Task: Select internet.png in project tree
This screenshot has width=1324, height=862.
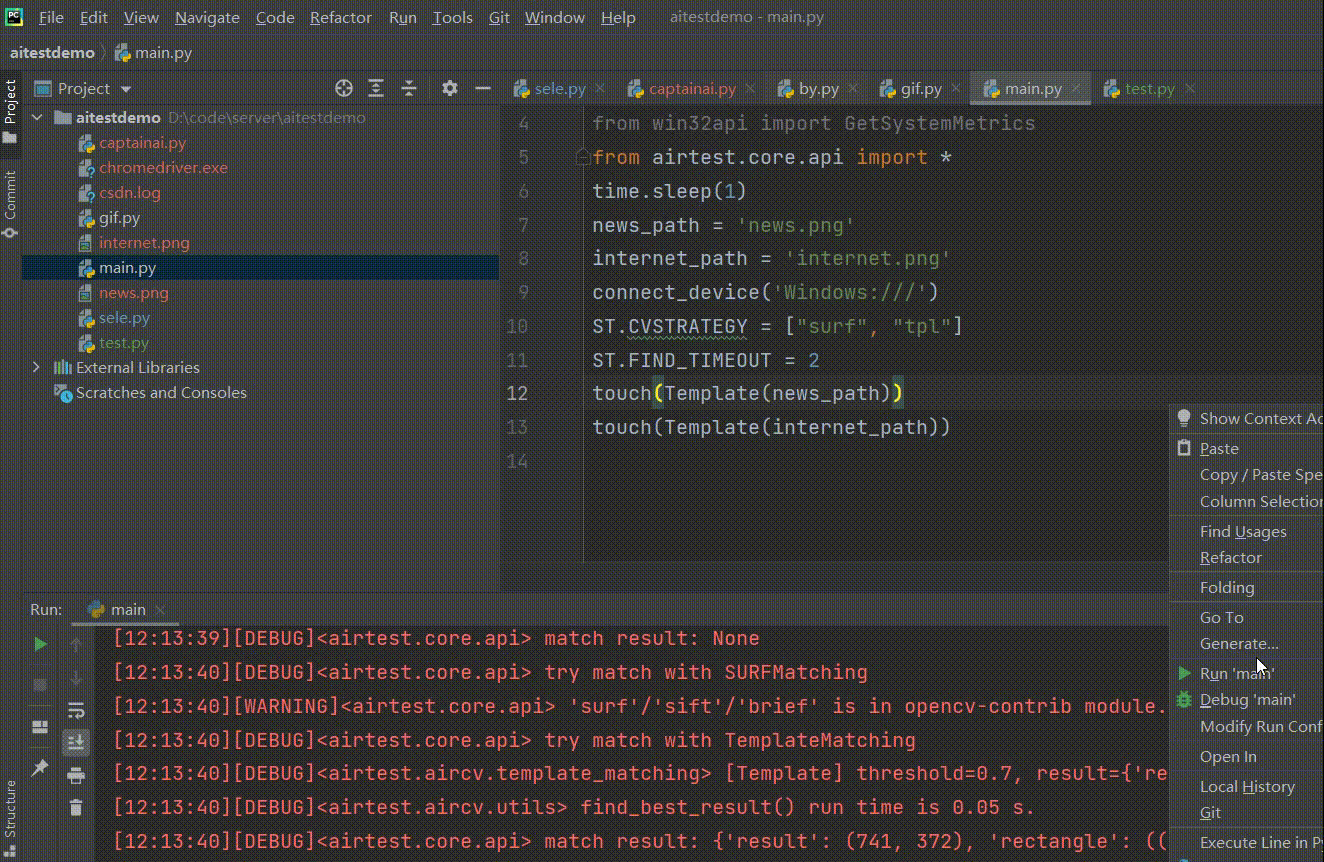Action: pyautogui.click(x=144, y=243)
